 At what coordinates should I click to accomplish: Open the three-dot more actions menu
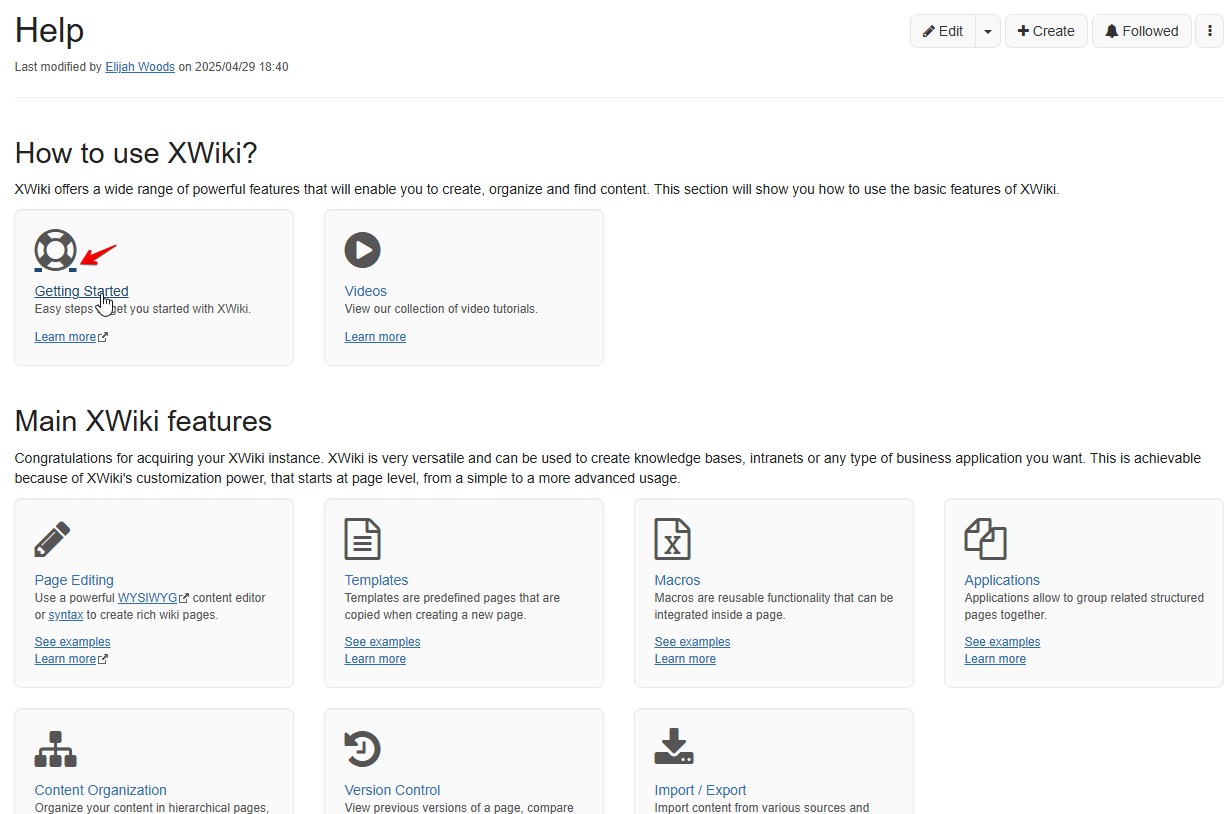1209,31
